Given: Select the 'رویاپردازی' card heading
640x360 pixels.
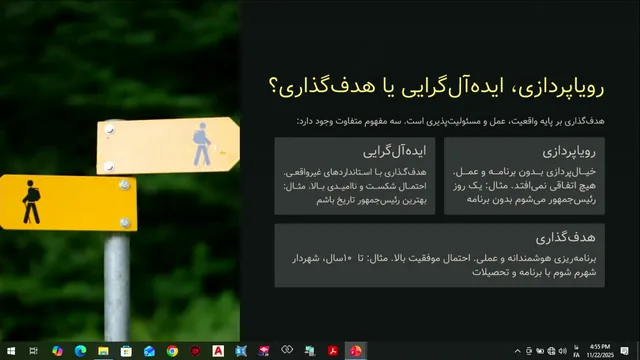Looking at the screenshot, I should [569, 151].
